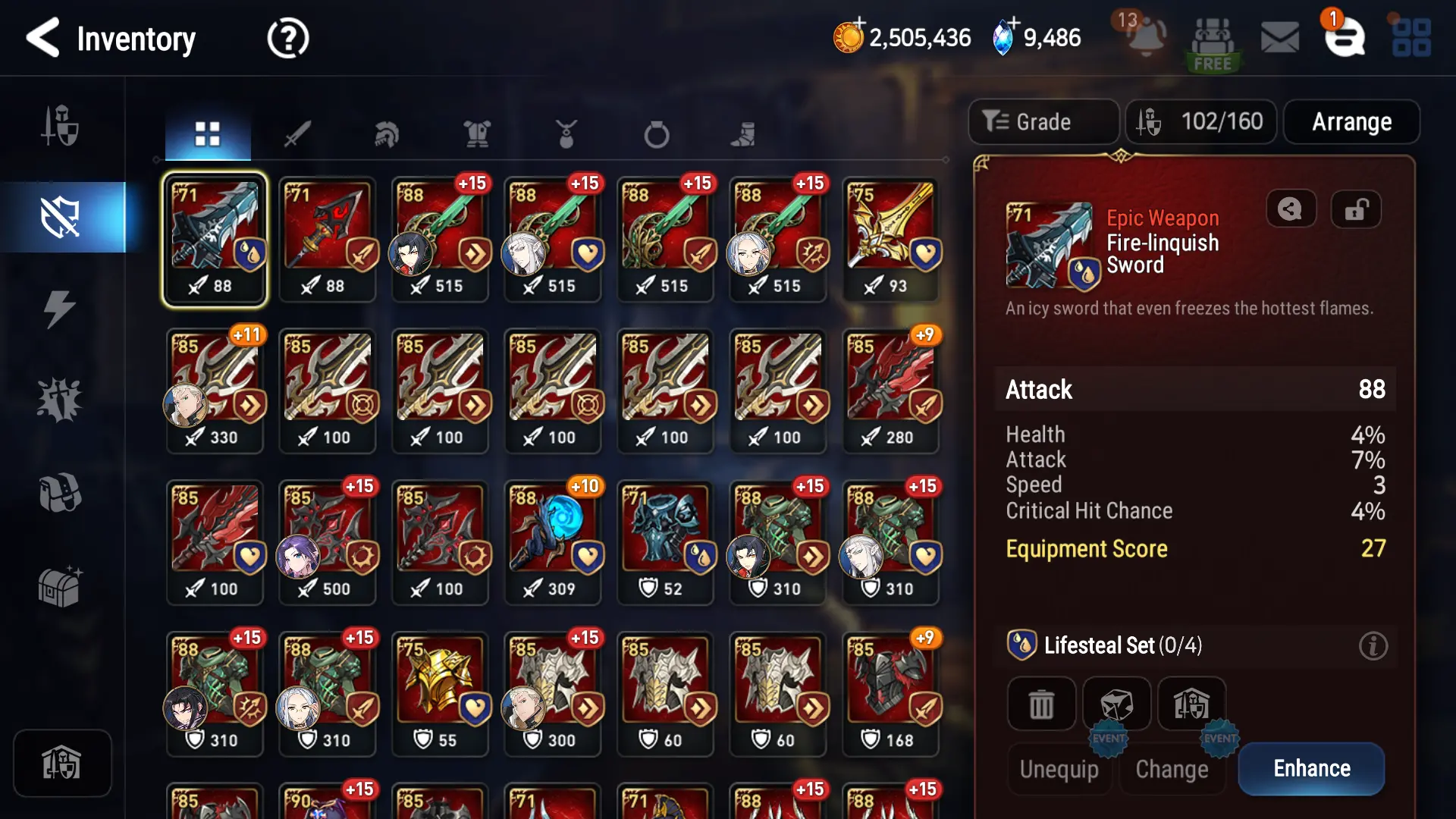1456x819 pixels.
Task: Open notifications bell icon
Action: (1145, 37)
